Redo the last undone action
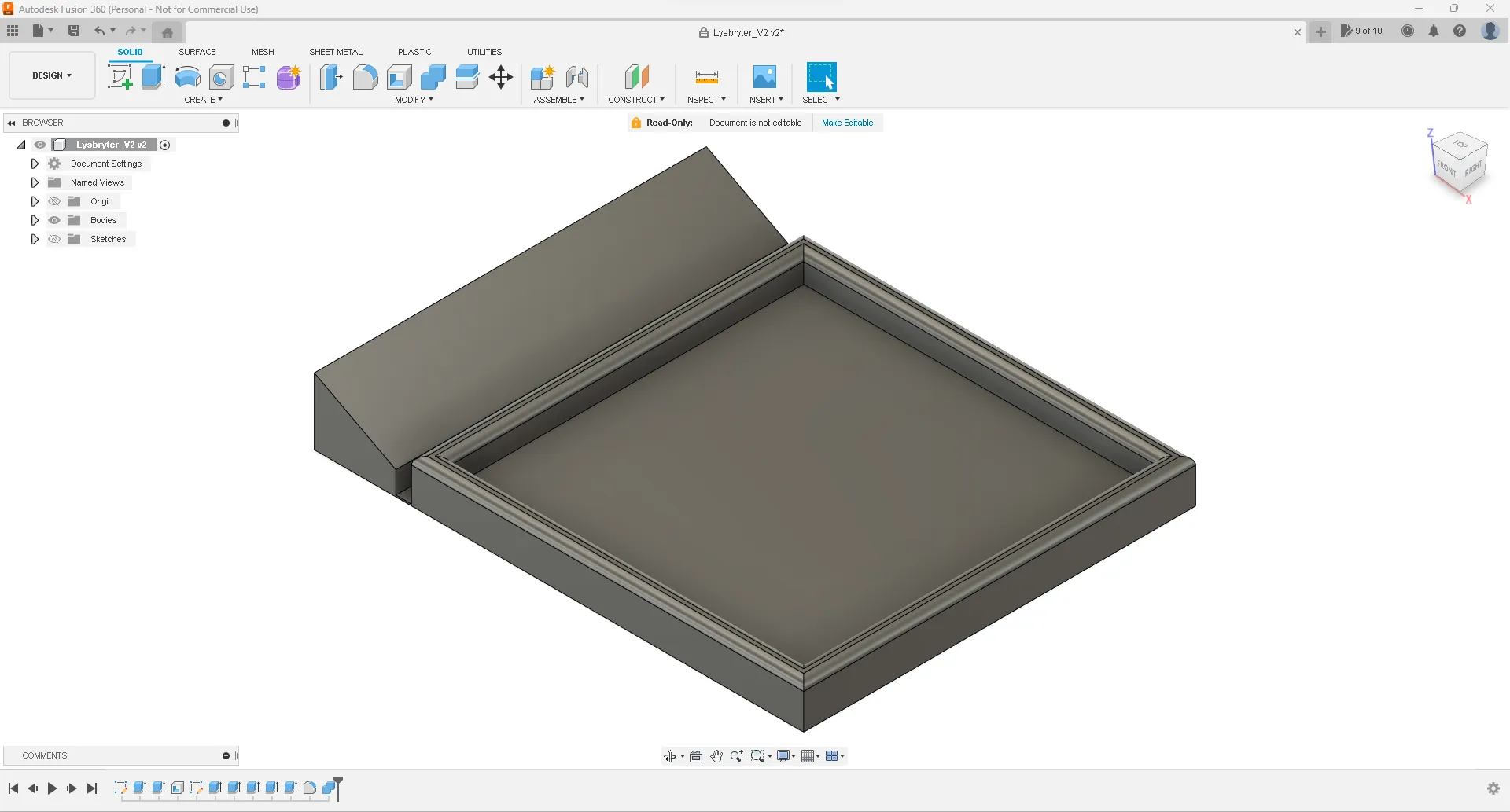Image resolution: width=1510 pixels, height=812 pixels. tap(131, 31)
